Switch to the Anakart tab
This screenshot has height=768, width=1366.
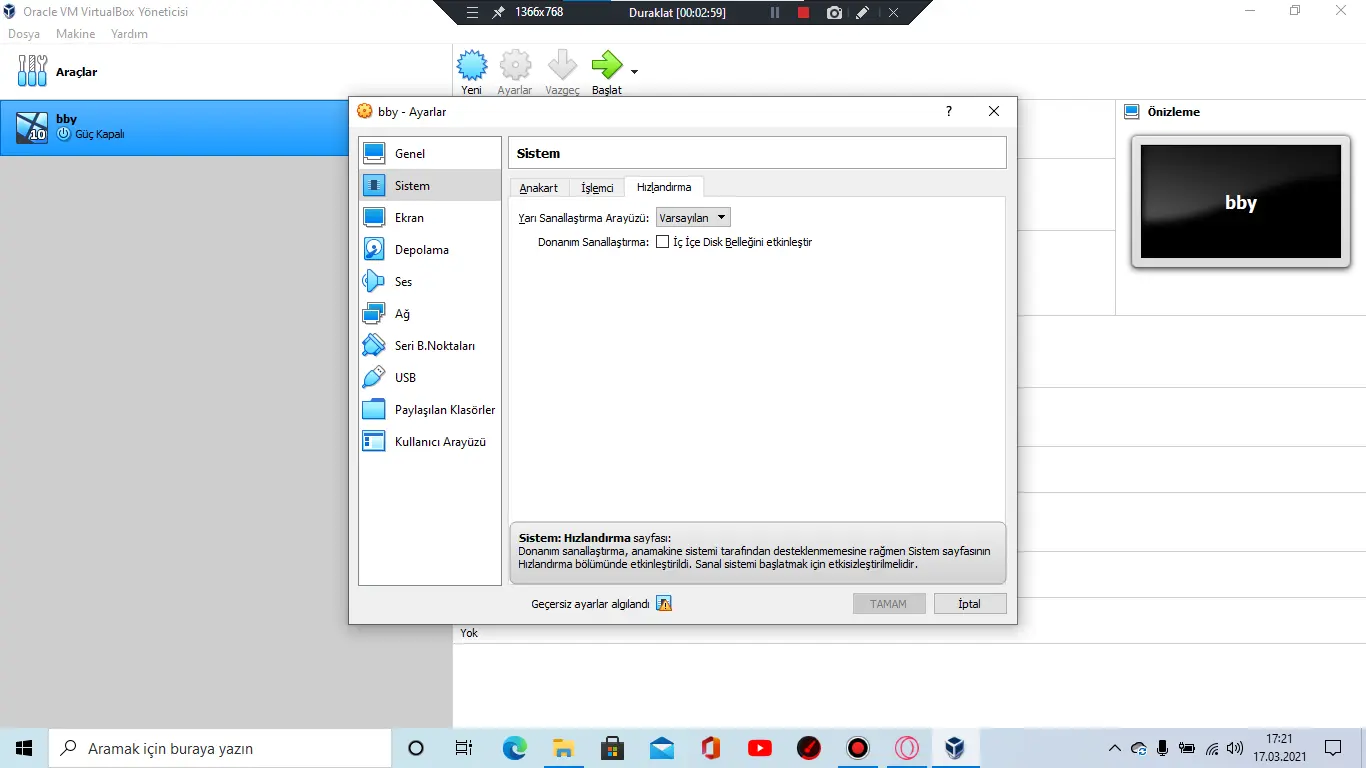pyautogui.click(x=539, y=188)
